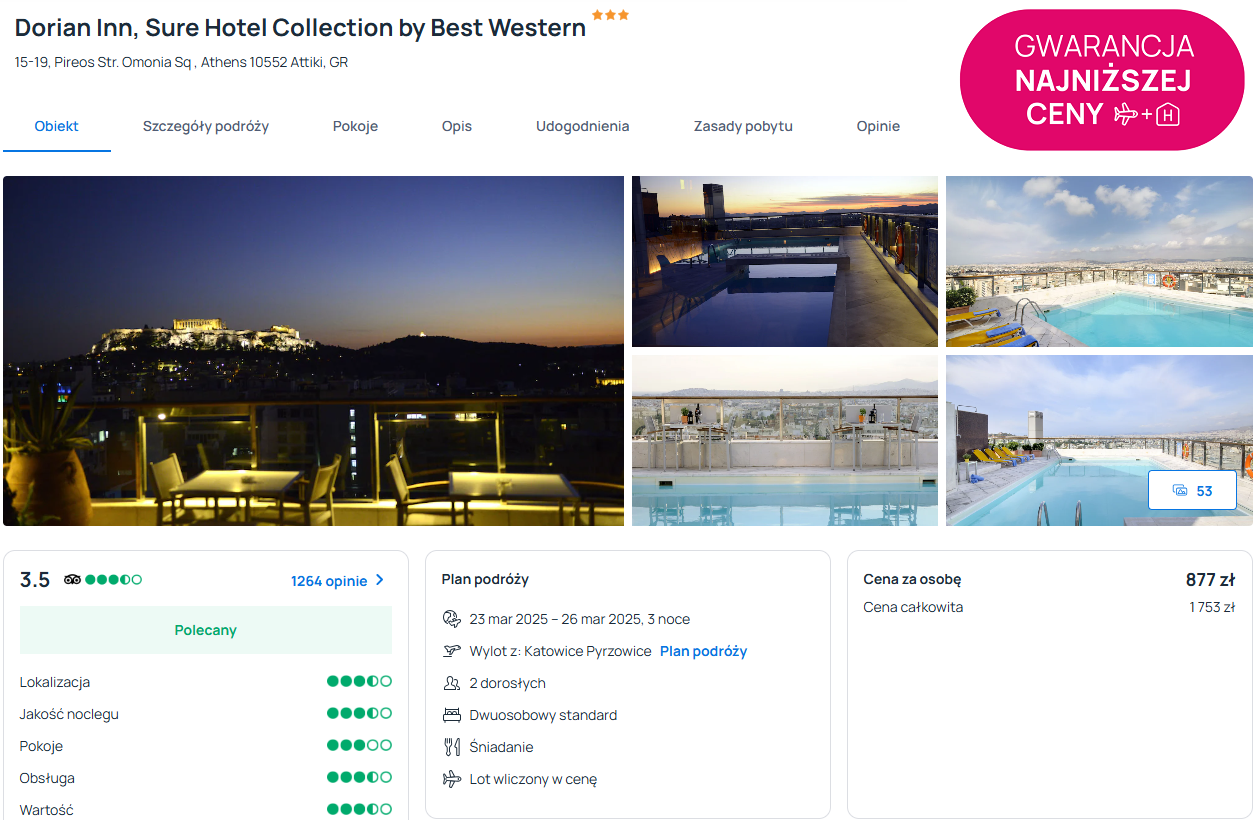The width and height of the screenshot is (1255, 820).
Task: Go to the Zasady pobytu tab
Action: pyautogui.click(x=743, y=127)
